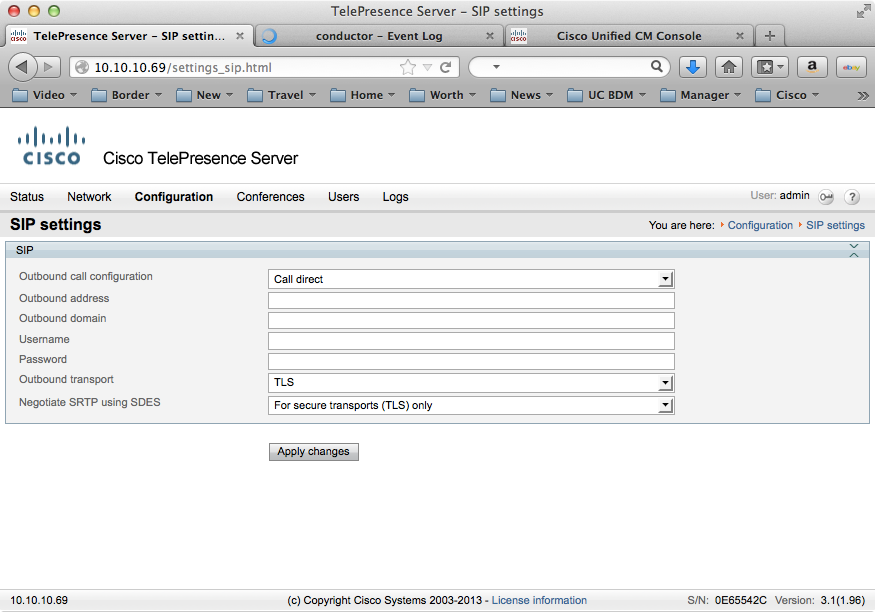The height and width of the screenshot is (612, 875).
Task: Click the search magnifier icon
Action: coord(657,66)
